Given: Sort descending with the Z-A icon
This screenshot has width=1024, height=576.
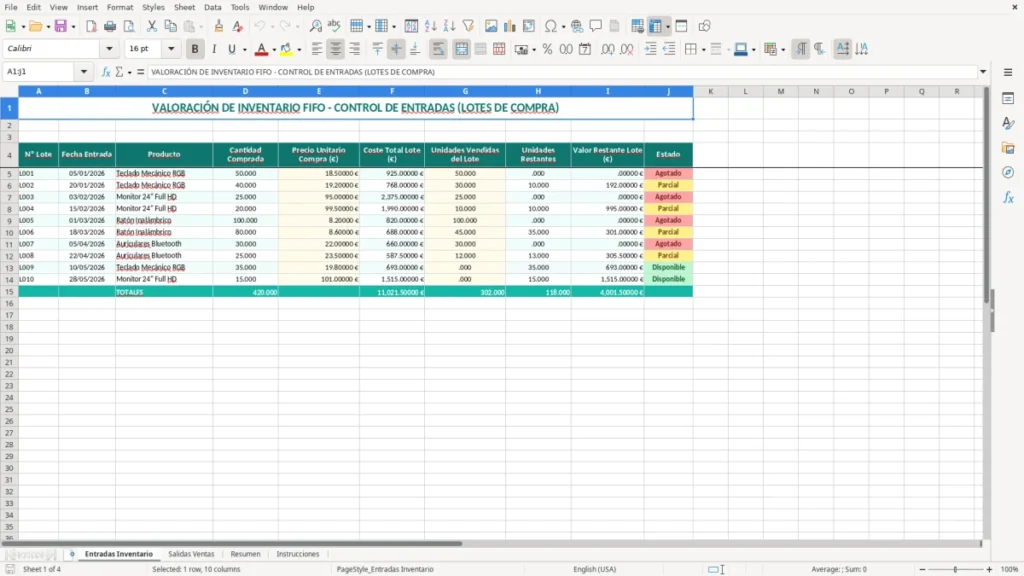Looking at the screenshot, I should click(x=449, y=26).
